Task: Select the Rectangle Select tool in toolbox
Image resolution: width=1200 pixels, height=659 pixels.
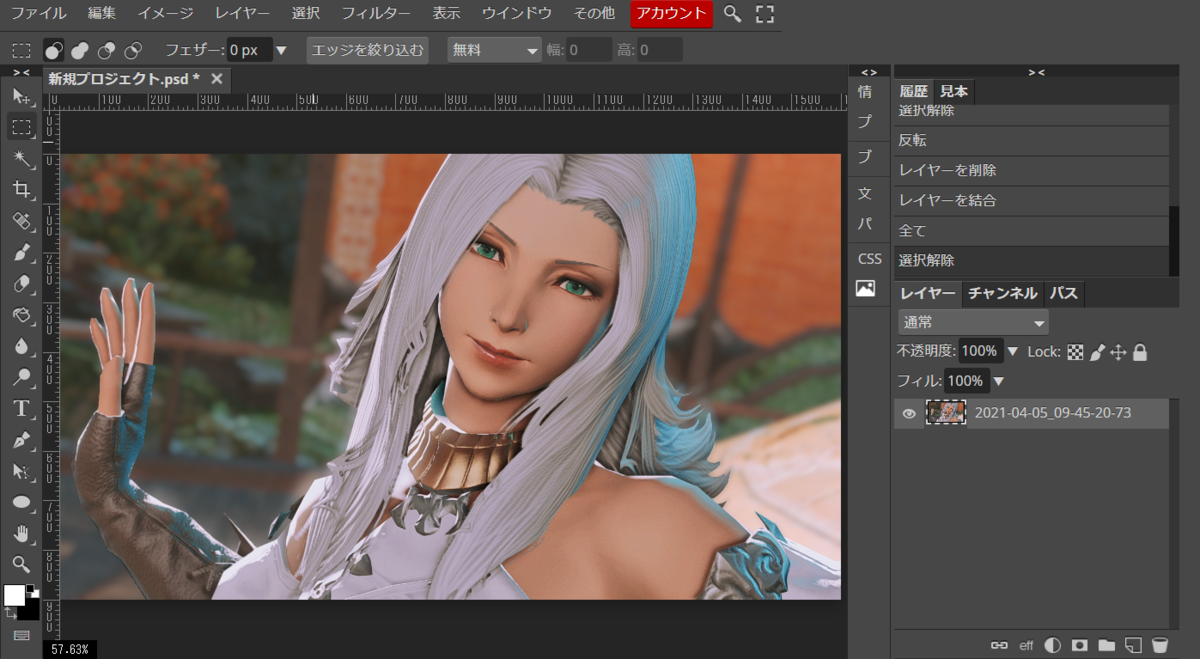Action: coord(21,127)
